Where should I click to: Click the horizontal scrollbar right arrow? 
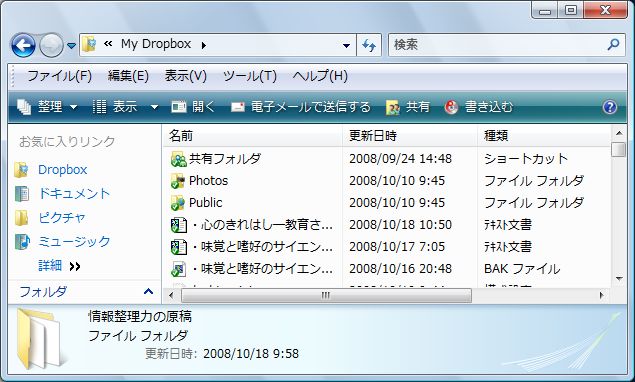(601, 296)
